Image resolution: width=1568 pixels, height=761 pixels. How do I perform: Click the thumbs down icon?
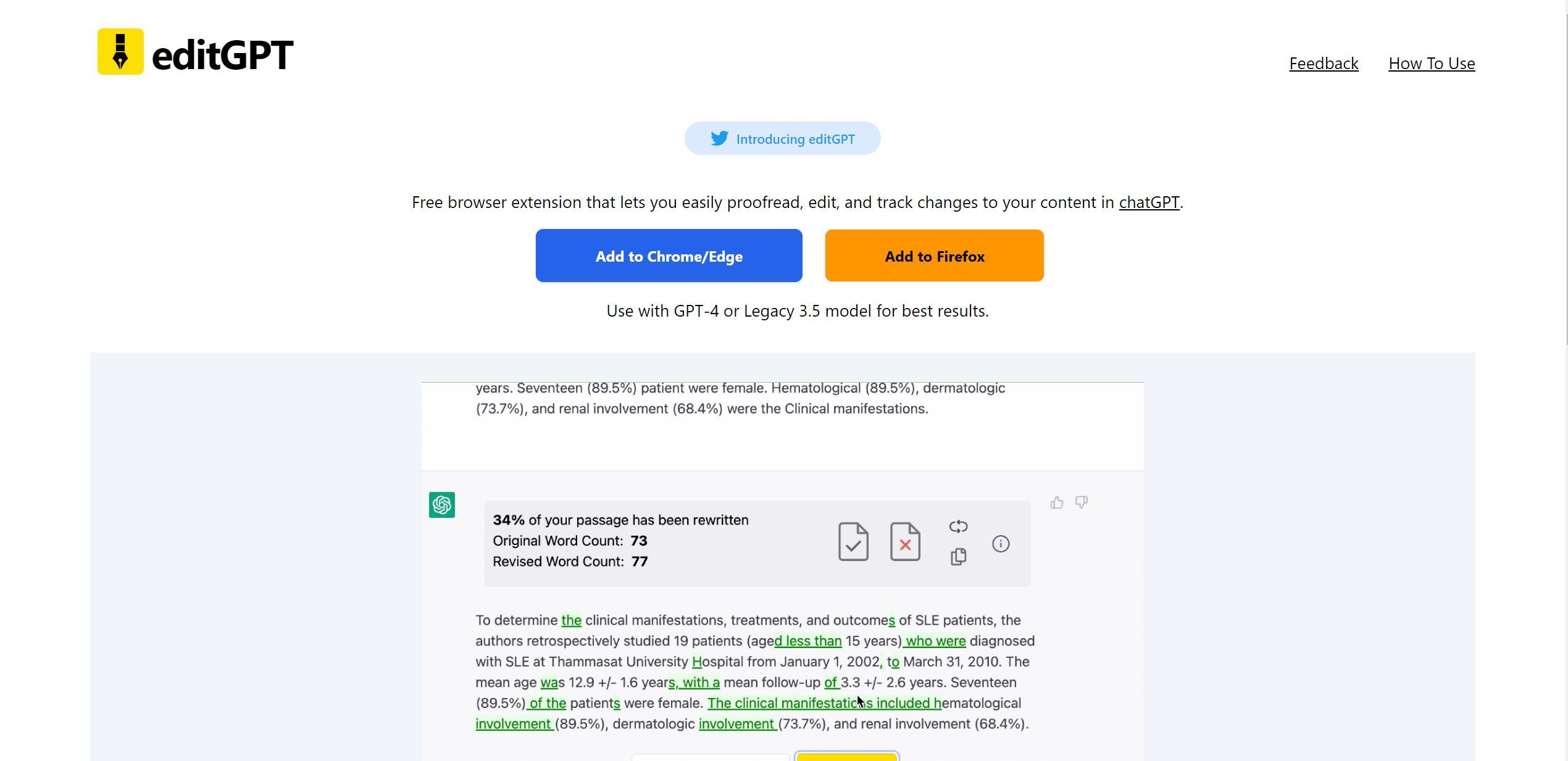tap(1081, 502)
